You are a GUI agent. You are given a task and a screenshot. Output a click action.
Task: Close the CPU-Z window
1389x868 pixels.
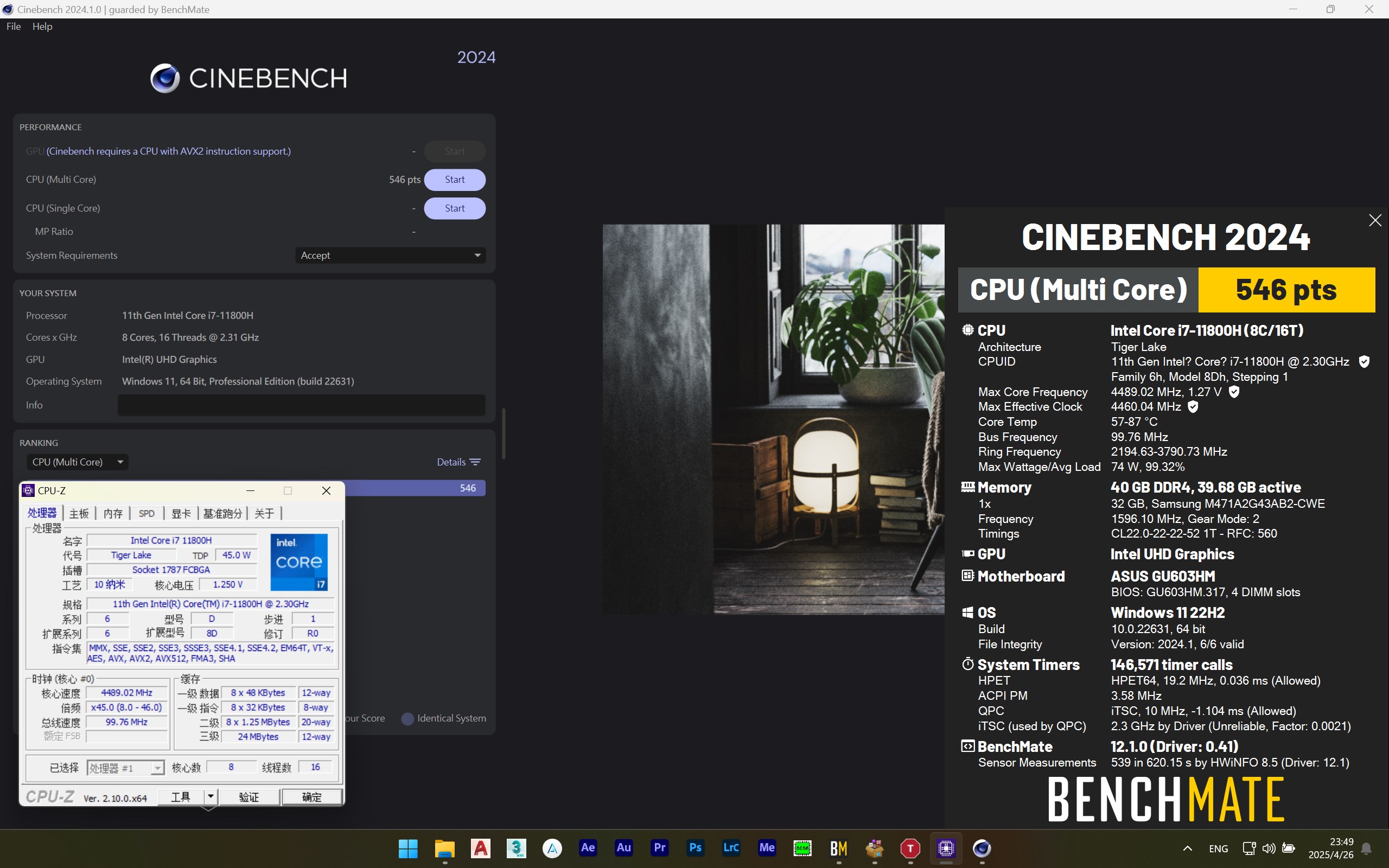[326, 491]
